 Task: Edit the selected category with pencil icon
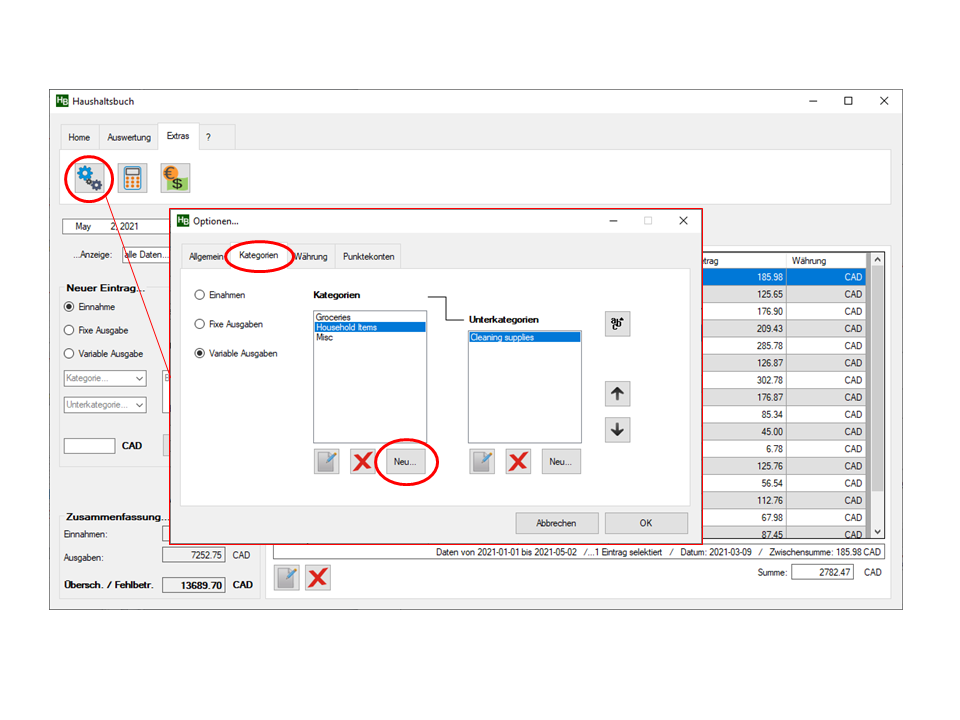(326, 461)
